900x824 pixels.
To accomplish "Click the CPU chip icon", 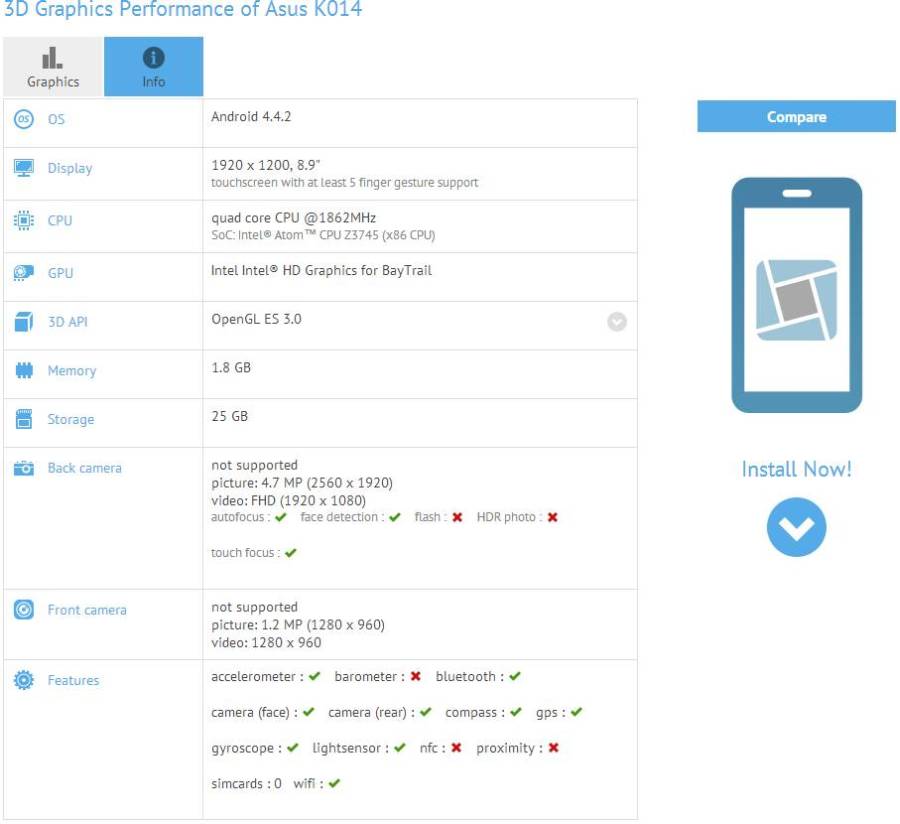I will pos(24,220).
